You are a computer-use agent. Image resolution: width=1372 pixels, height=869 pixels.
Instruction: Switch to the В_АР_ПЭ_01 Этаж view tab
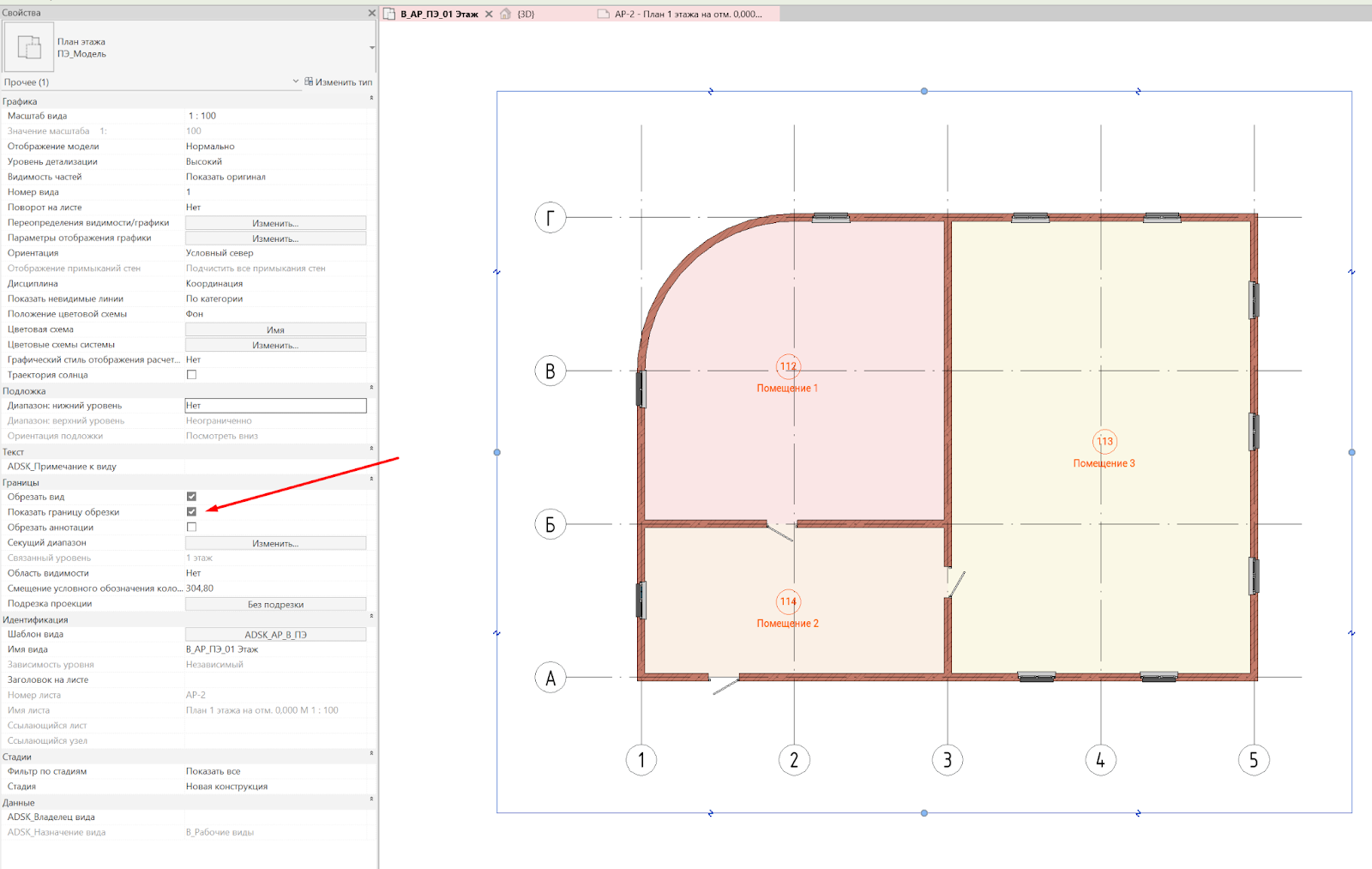point(439,15)
